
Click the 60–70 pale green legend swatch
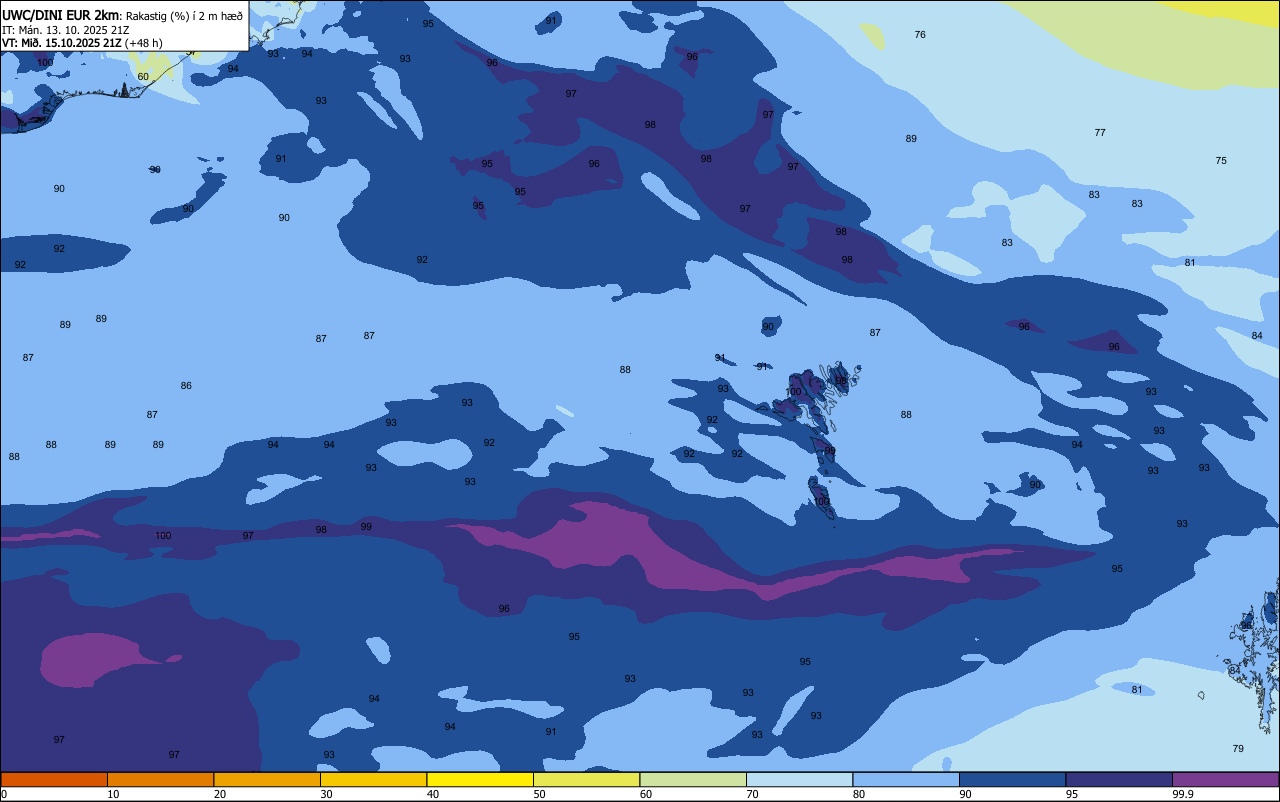coord(693,779)
